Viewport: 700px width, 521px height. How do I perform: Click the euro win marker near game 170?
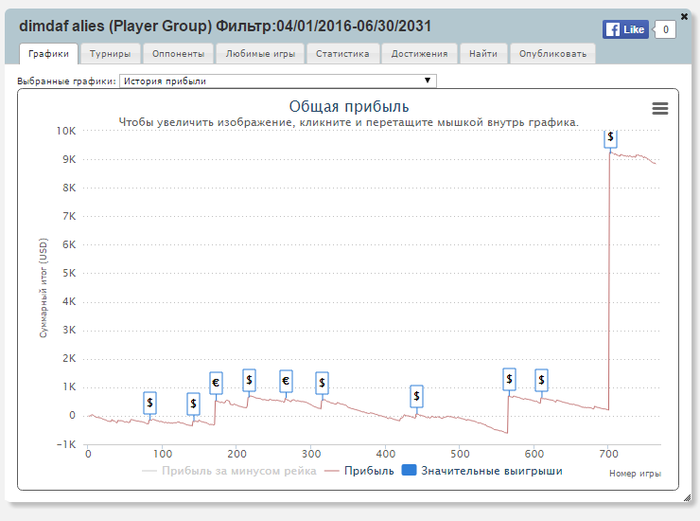tap(216, 383)
